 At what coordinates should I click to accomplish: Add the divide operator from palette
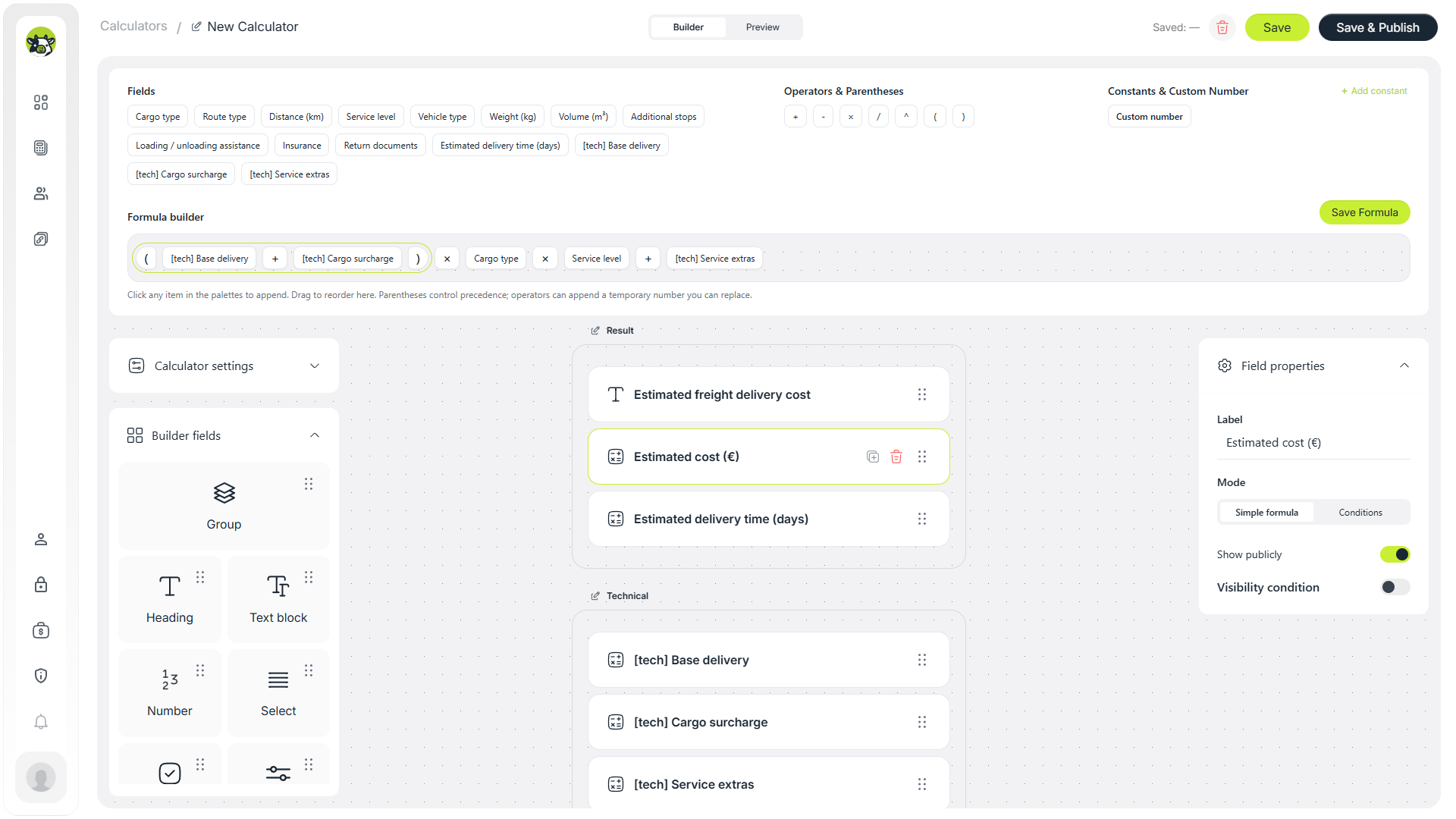pos(878,117)
